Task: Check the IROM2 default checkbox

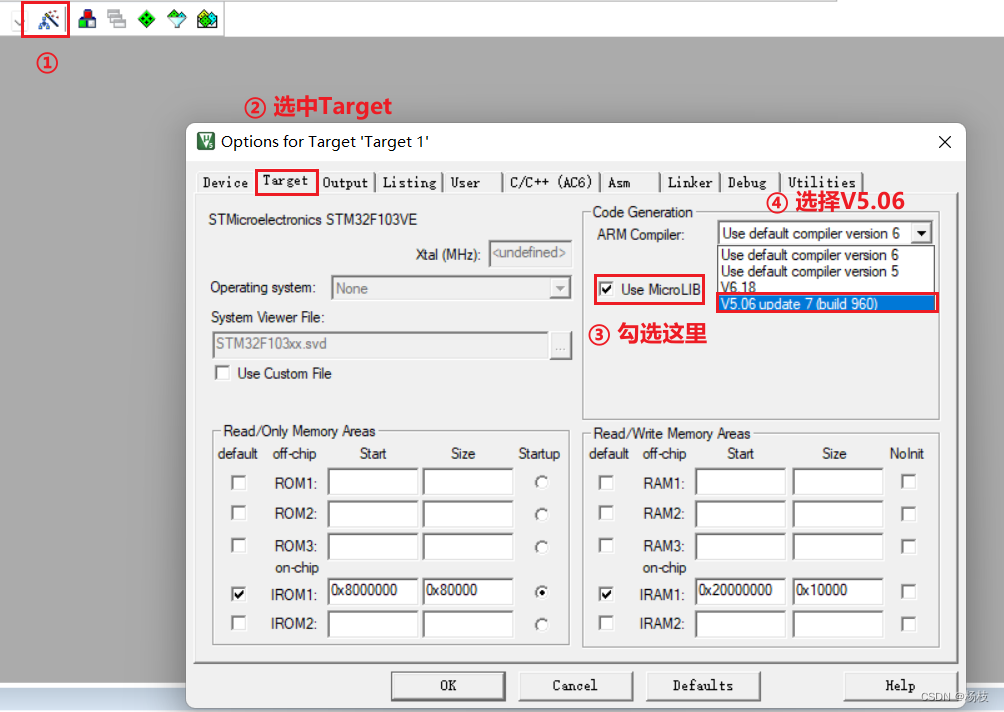Action: point(239,622)
